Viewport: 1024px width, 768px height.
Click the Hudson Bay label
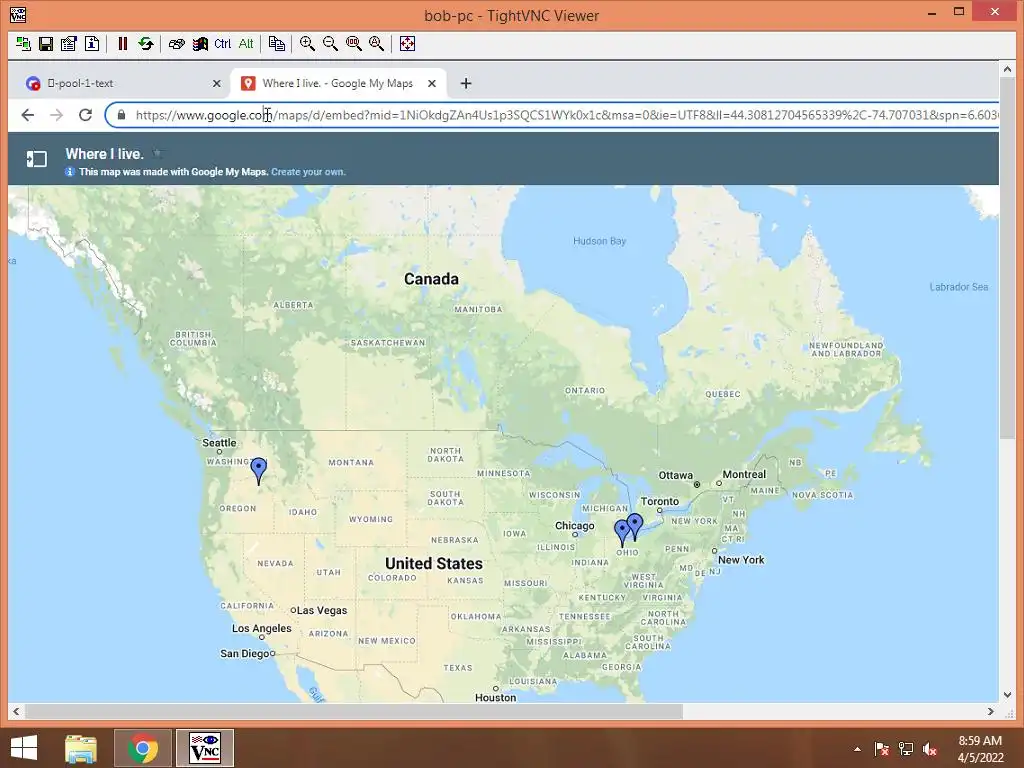point(600,241)
